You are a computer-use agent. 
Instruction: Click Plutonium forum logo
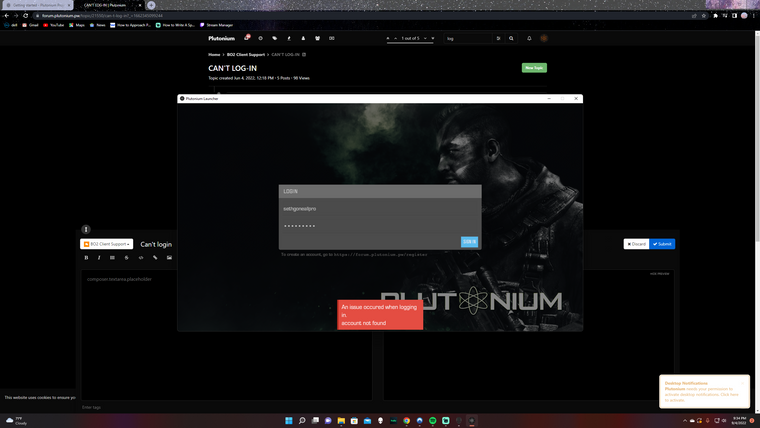point(222,38)
